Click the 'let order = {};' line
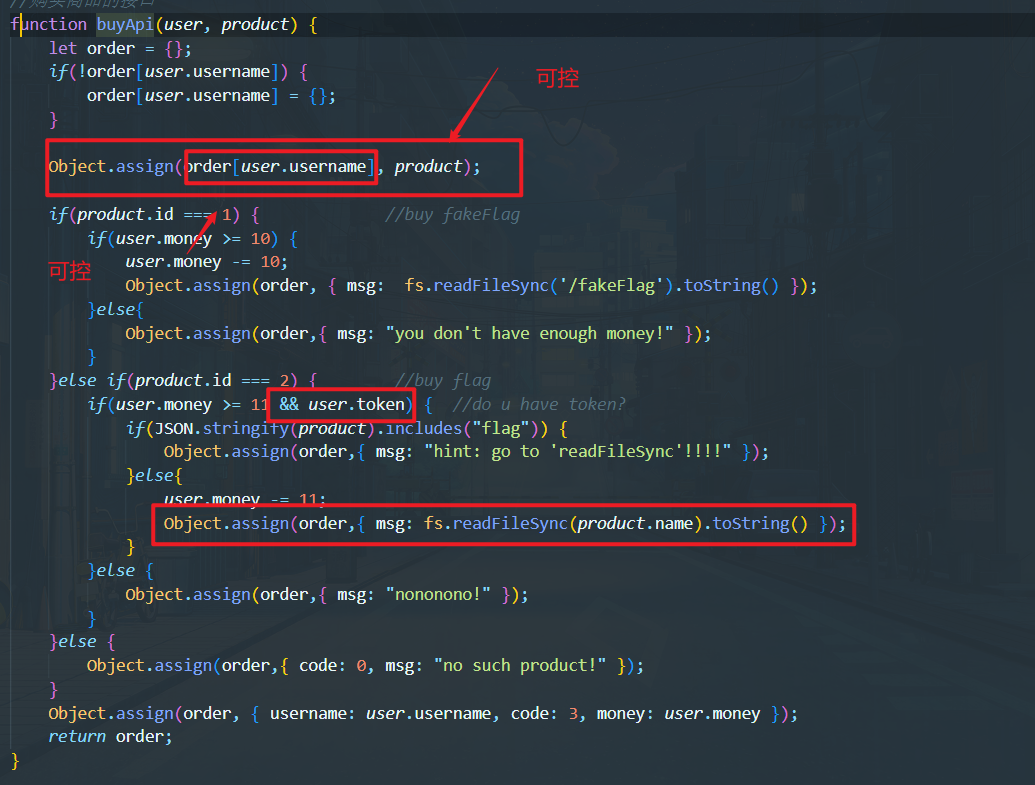This screenshot has width=1035, height=785. [120, 48]
